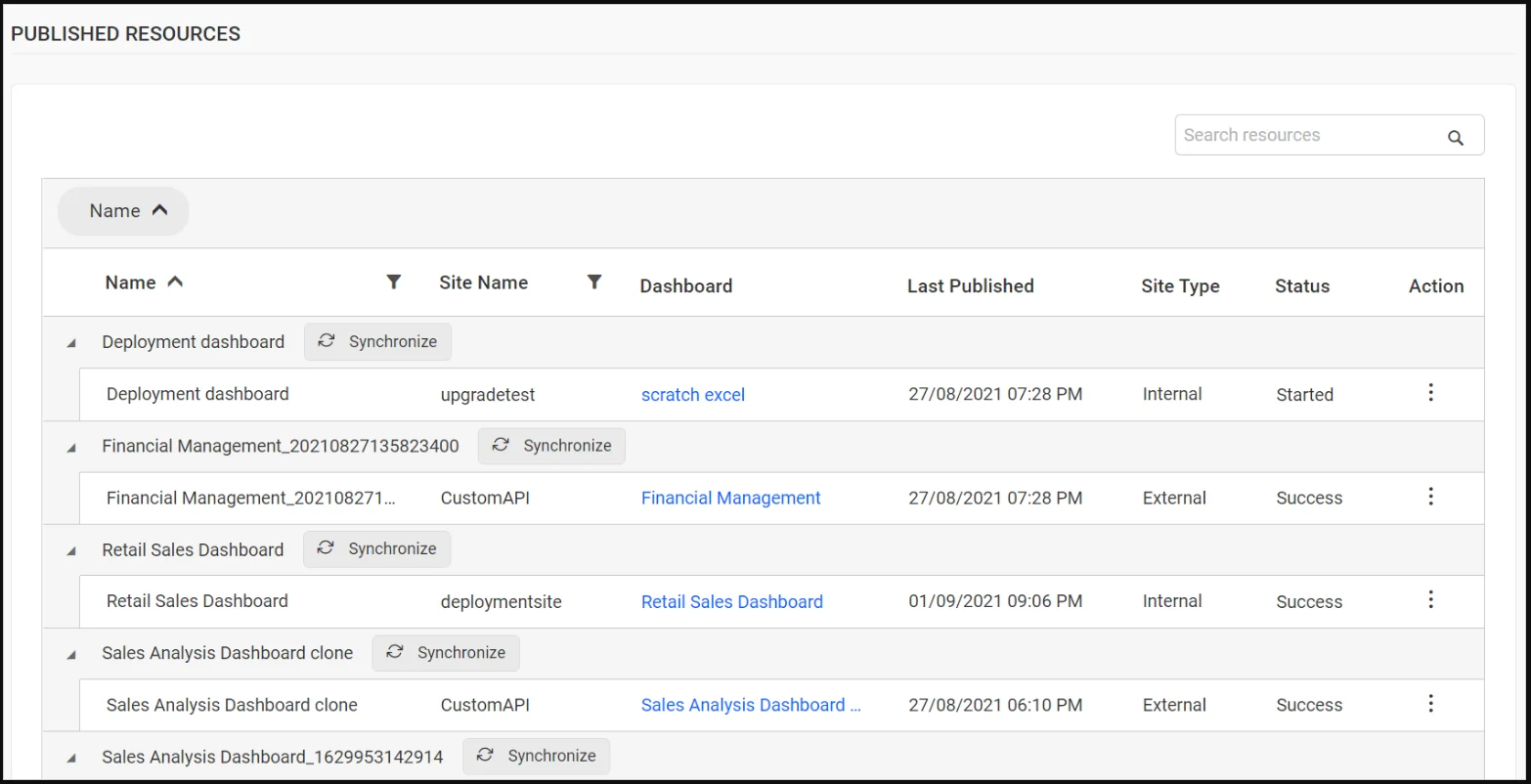Viewport: 1531px width, 784px height.
Task: Synchronize the Deployment dashboard group
Action: click(377, 341)
